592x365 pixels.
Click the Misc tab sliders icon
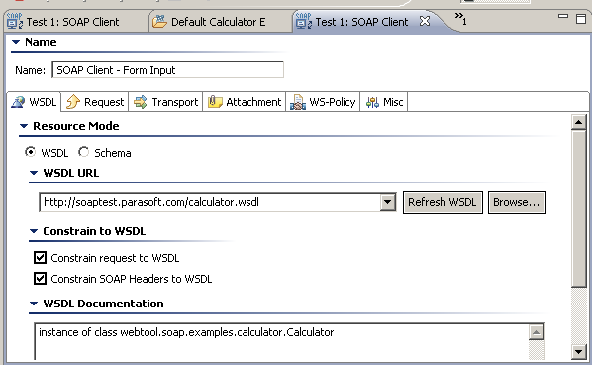372,102
